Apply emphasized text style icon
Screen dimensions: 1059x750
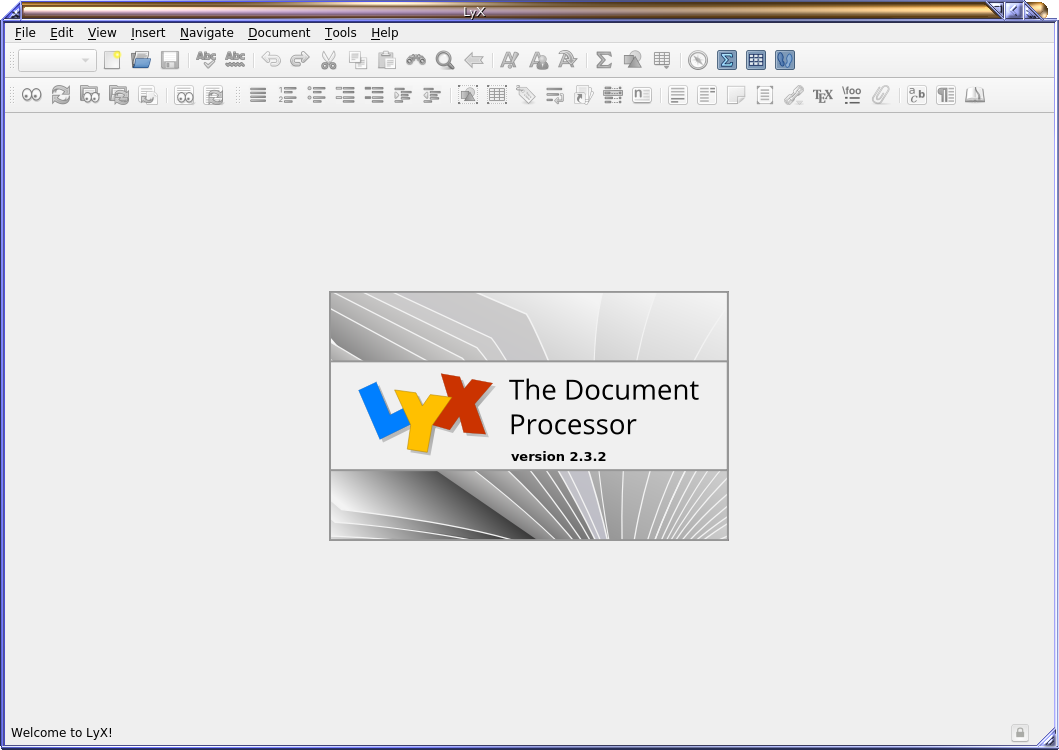point(509,60)
